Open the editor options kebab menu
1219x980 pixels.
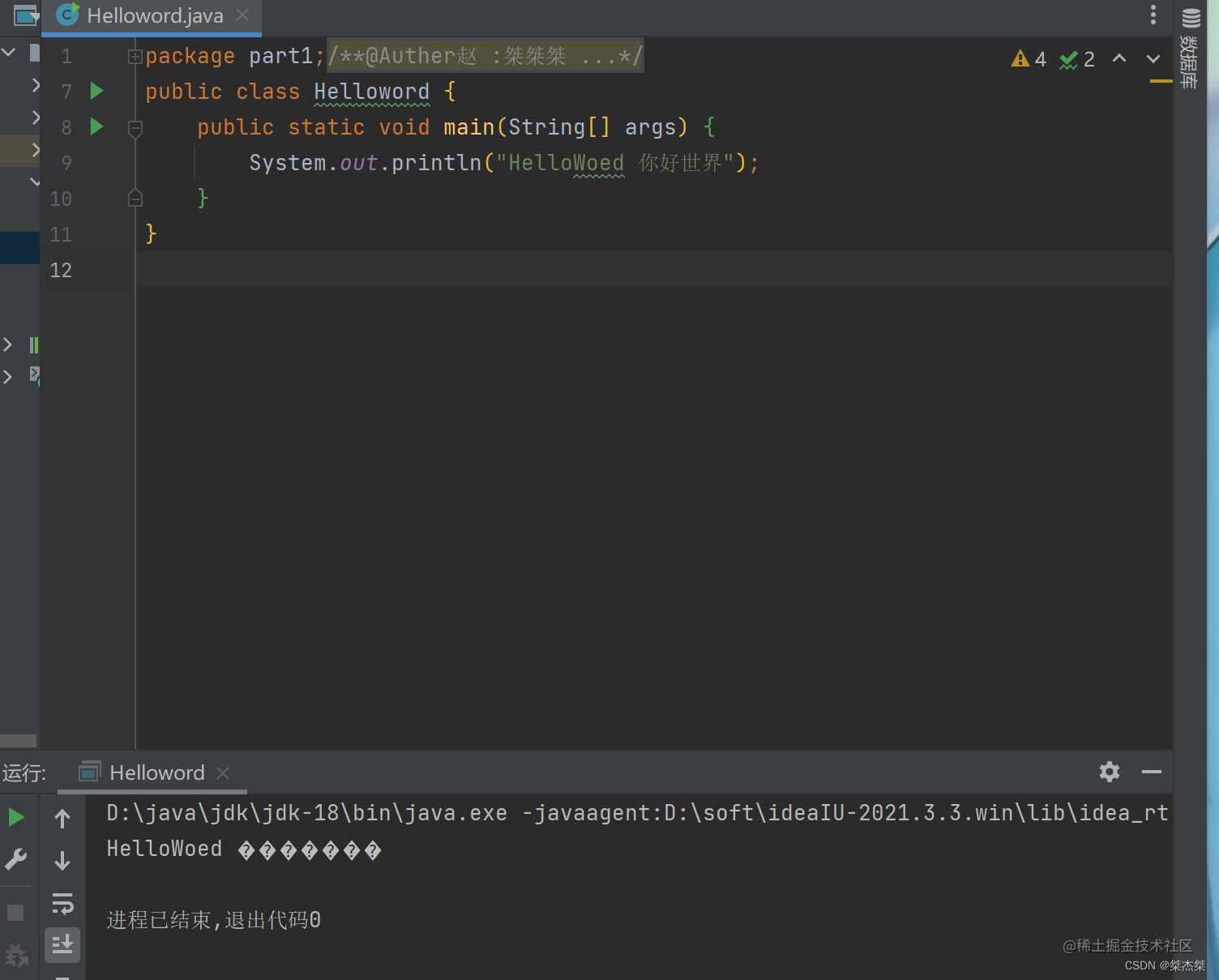[x=1153, y=15]
